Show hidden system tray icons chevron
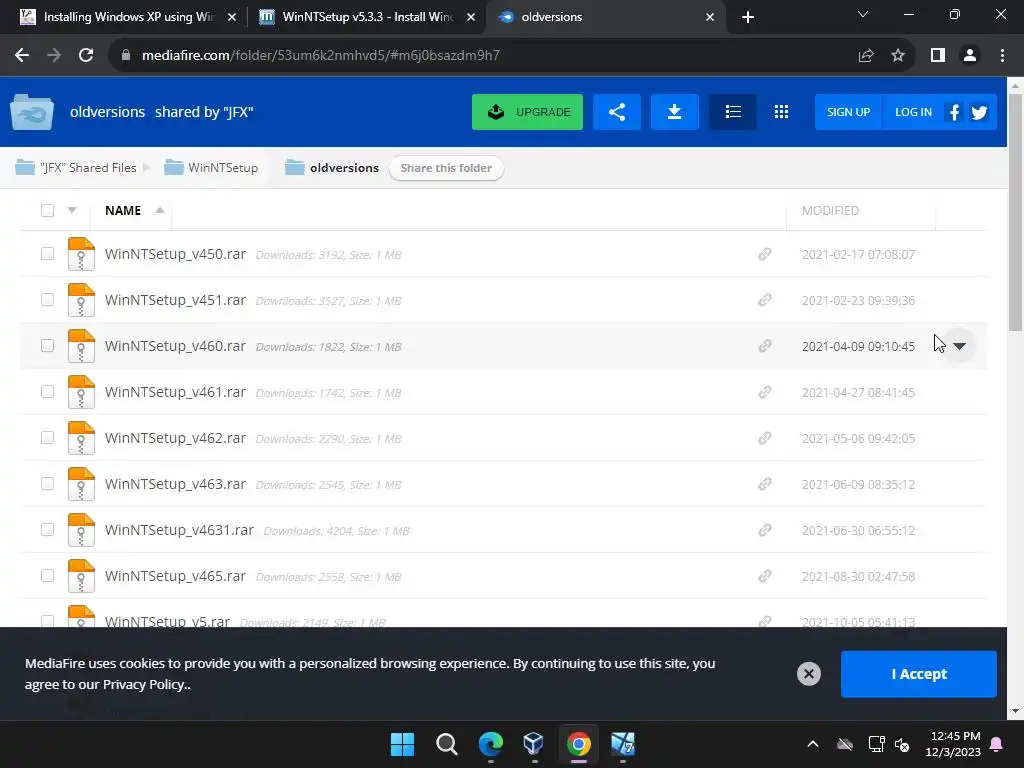Viewport: 1024px width, 768px height. click(x=812, y=744)
